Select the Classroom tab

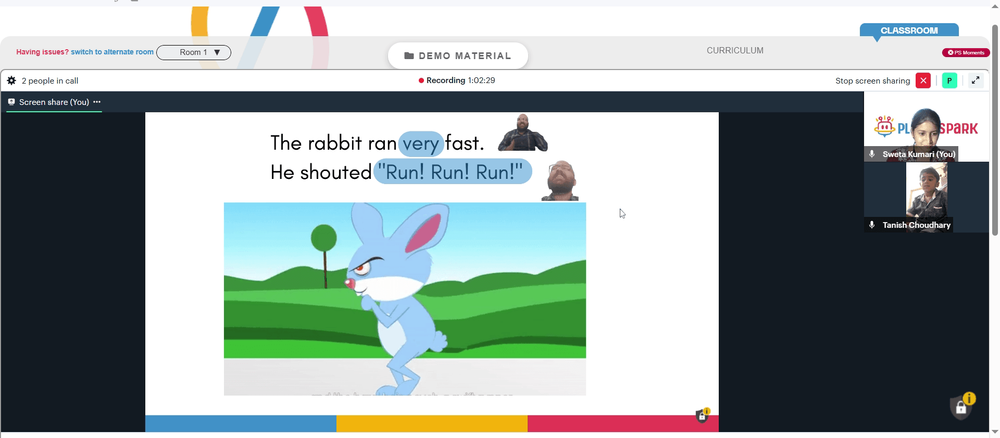(x=909, y=31)
